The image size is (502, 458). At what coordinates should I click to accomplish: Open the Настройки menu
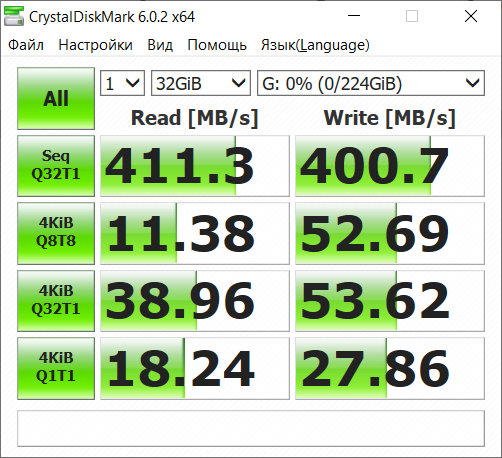click(x=95, y=45)
